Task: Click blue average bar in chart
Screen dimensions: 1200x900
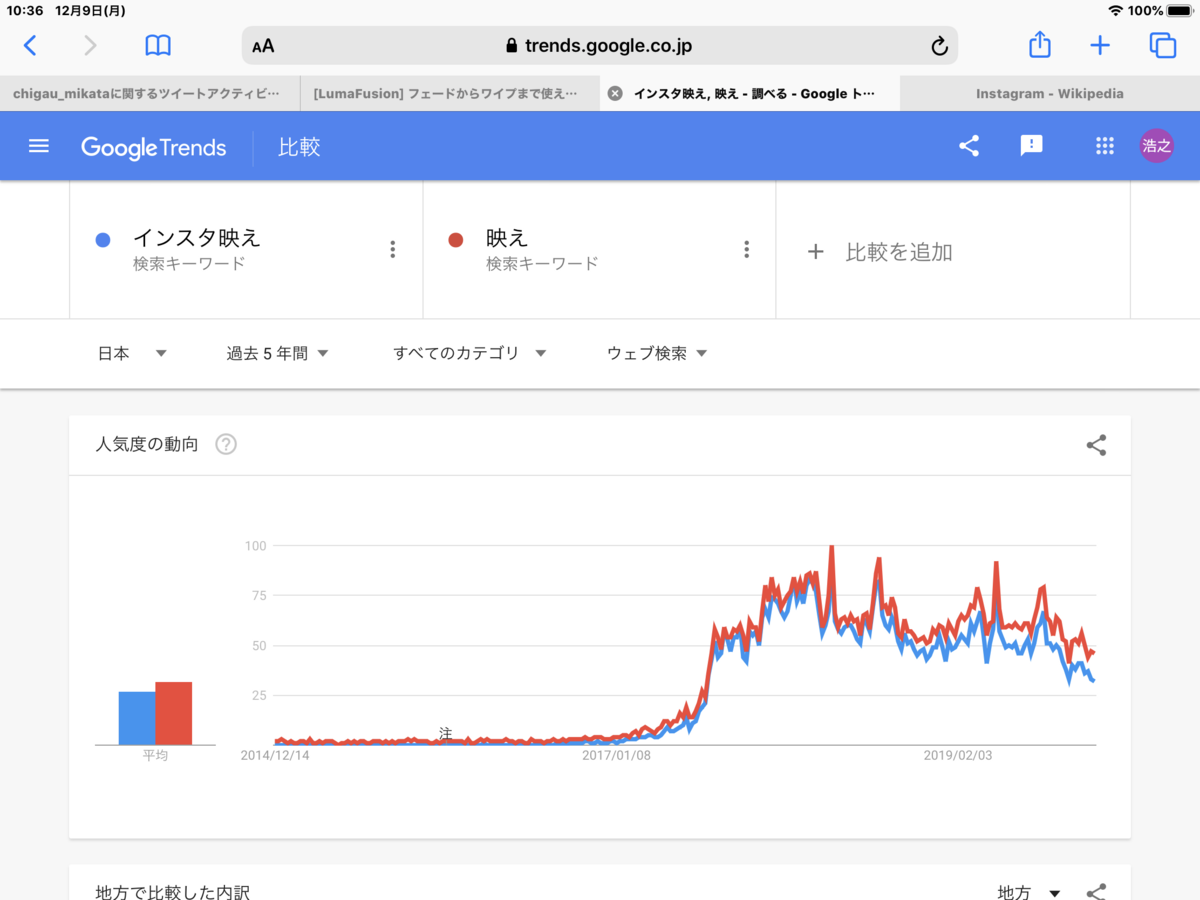Action: point(137,718)
